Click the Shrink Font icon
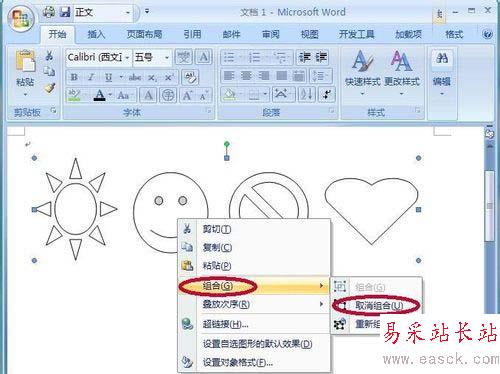Viewport: 500px width, 374px height. tap(204, 95)
